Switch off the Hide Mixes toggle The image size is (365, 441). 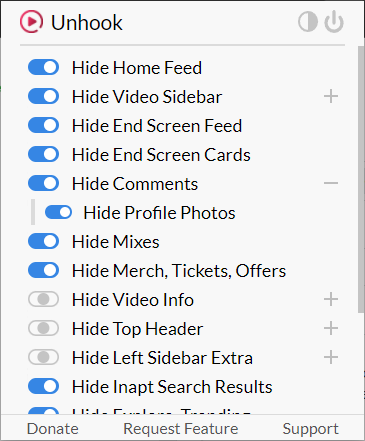click(44, 241)
